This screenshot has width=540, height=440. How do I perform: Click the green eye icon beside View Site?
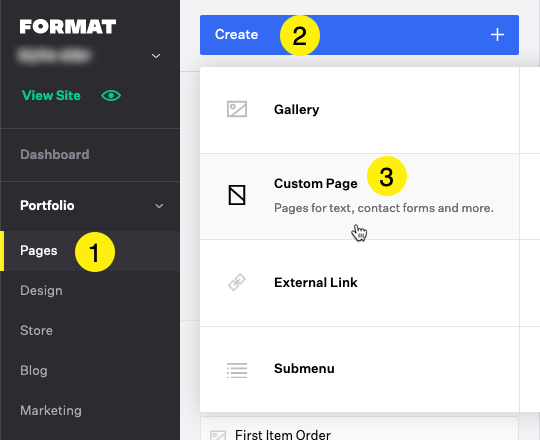(x=111, y=95)
